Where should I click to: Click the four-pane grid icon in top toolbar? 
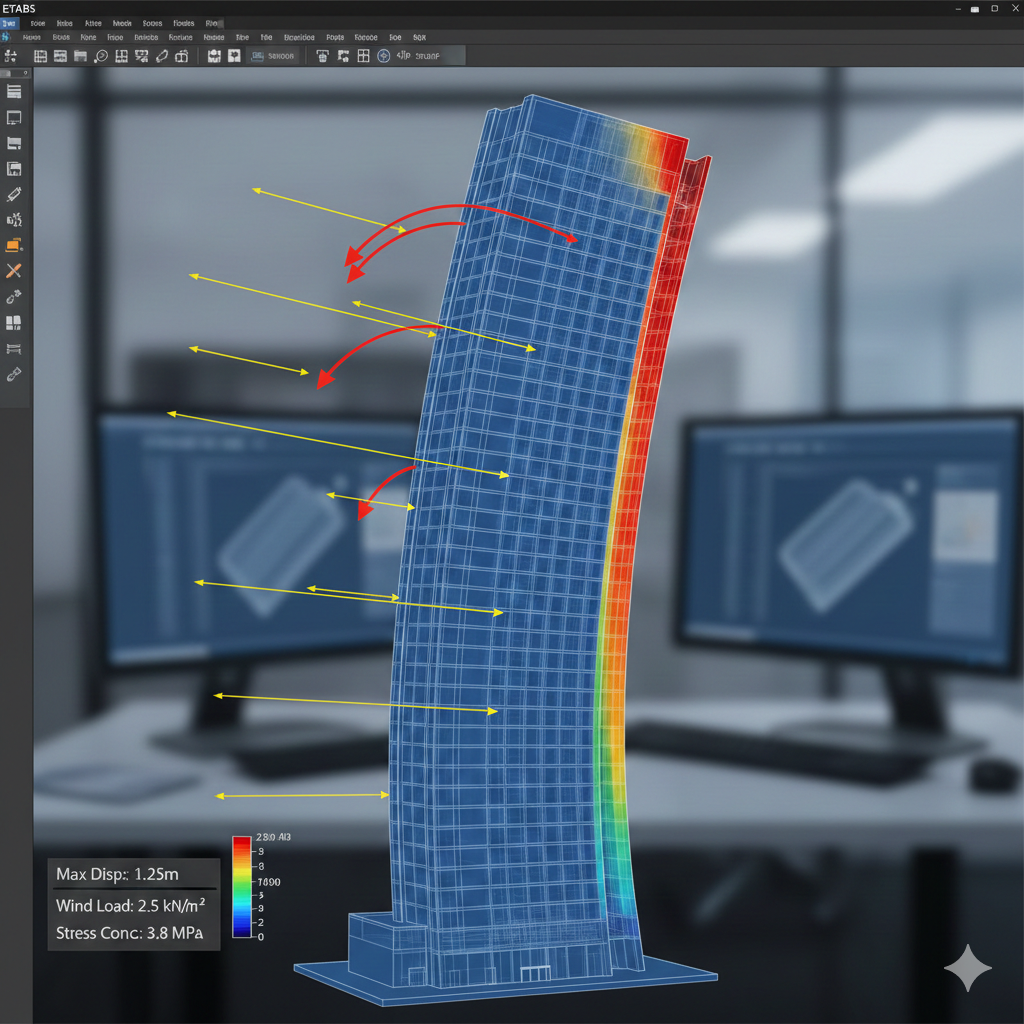363,57
